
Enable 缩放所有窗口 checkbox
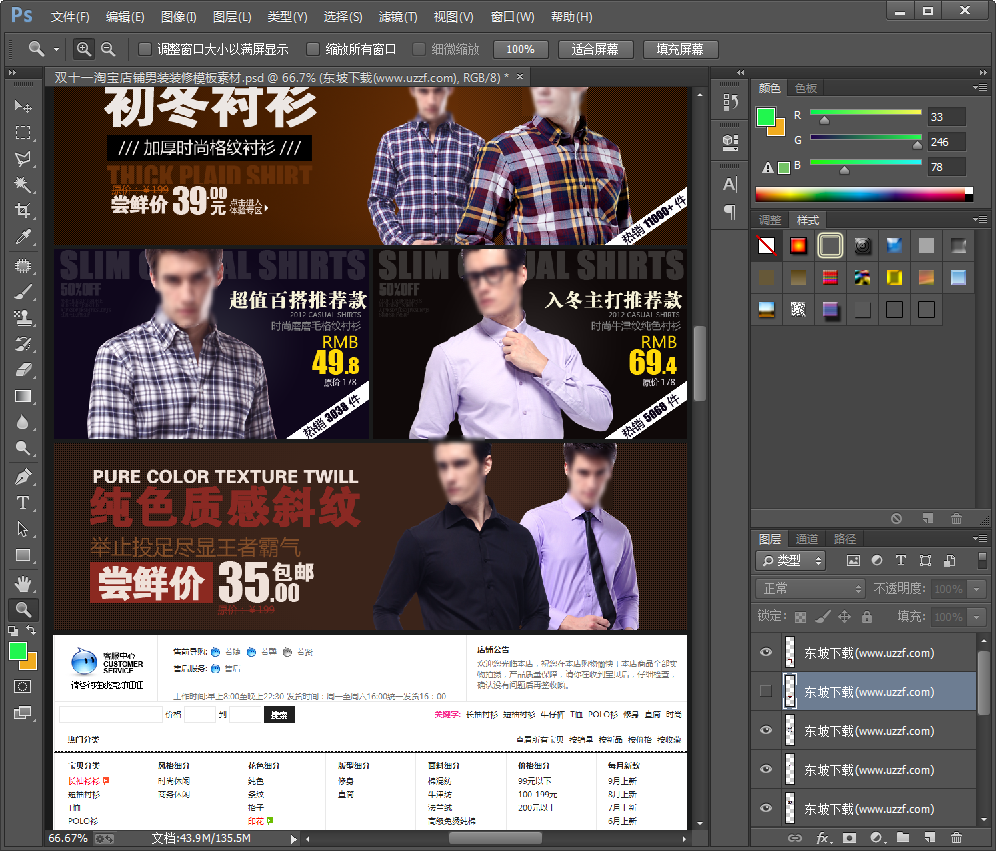point(314,49)
